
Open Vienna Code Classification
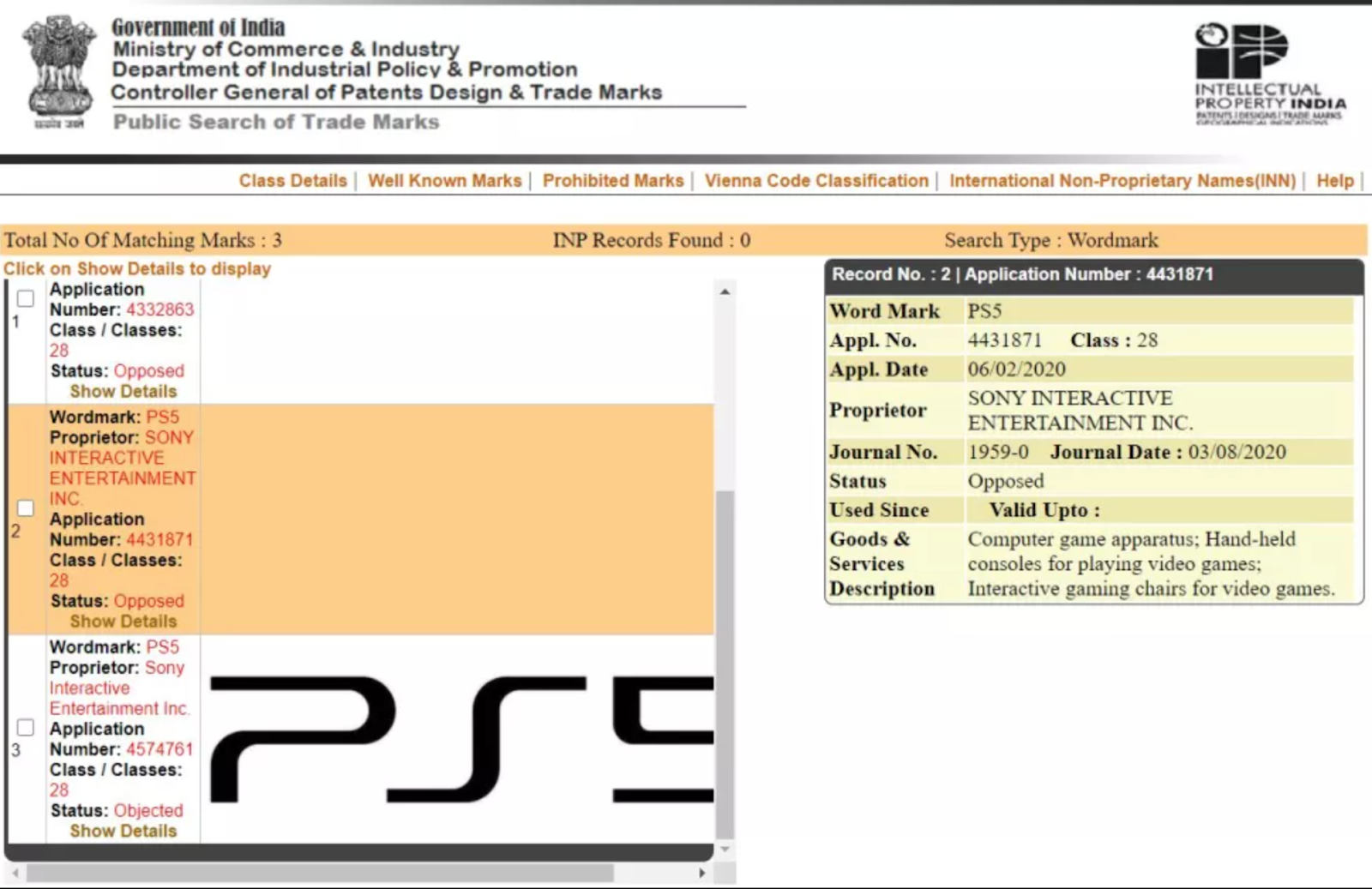pyautogui.click(x=816, y=181)
